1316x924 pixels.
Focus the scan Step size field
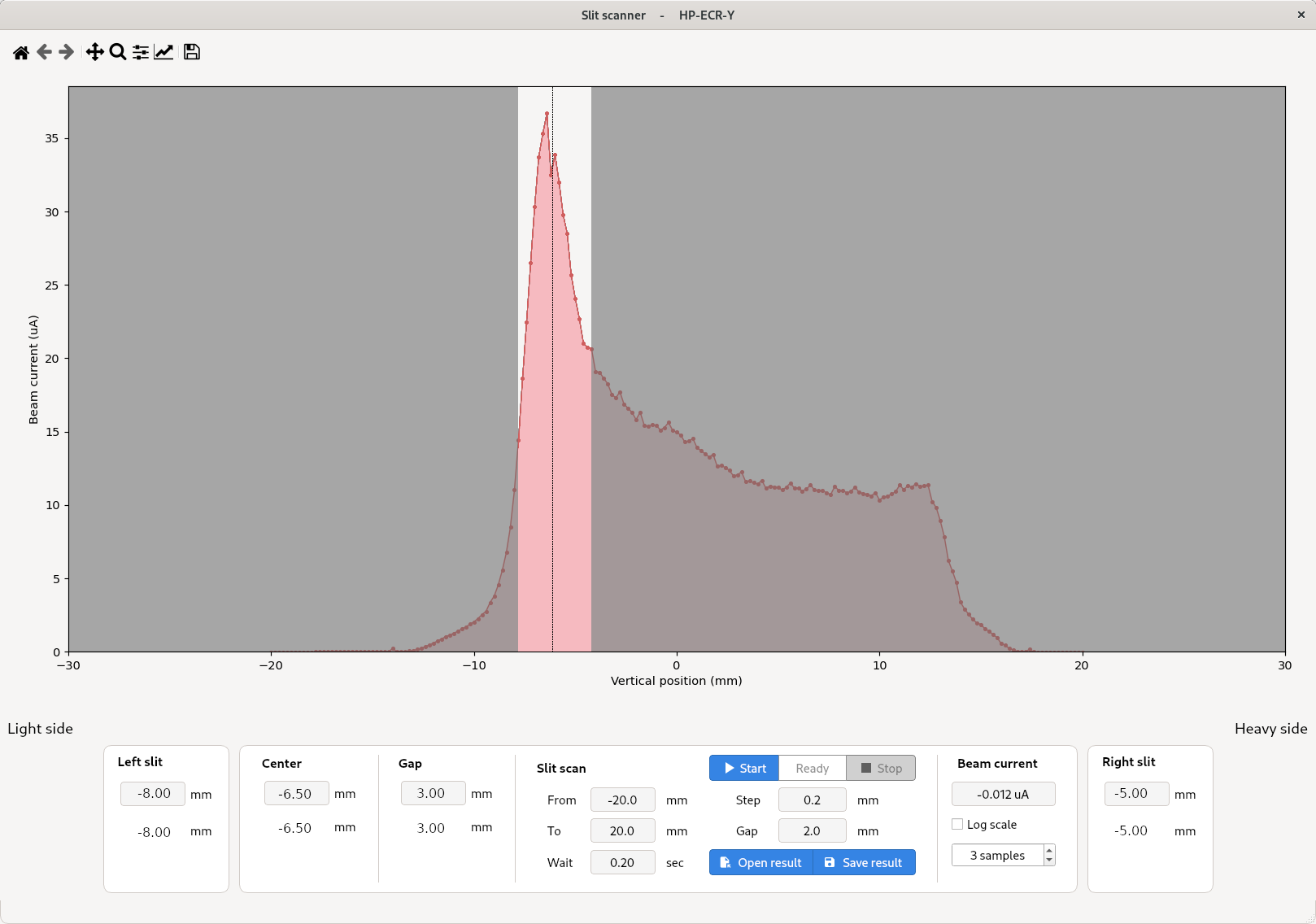coord(812,800)
